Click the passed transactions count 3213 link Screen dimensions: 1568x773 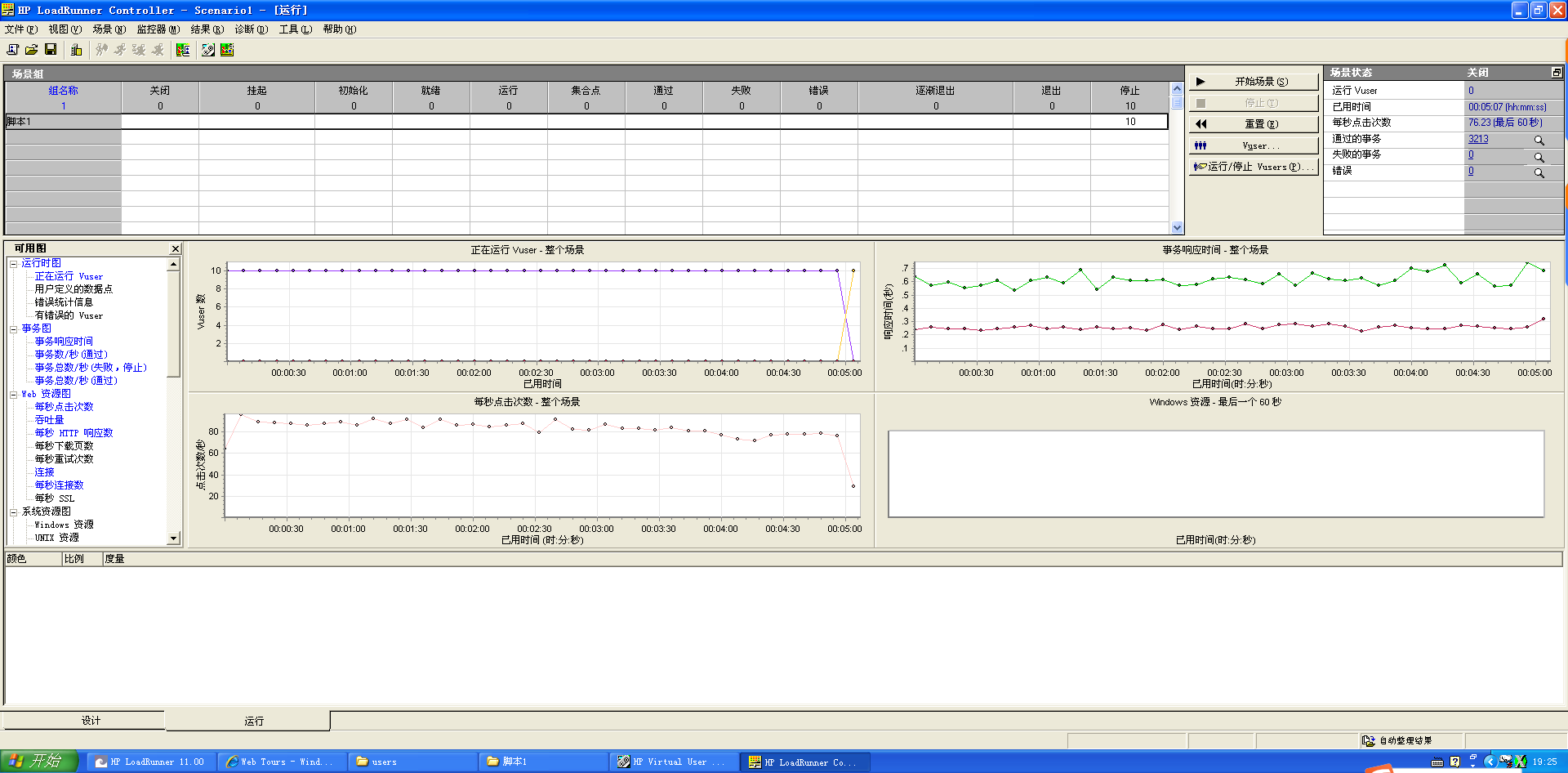tap(1478, 139)
